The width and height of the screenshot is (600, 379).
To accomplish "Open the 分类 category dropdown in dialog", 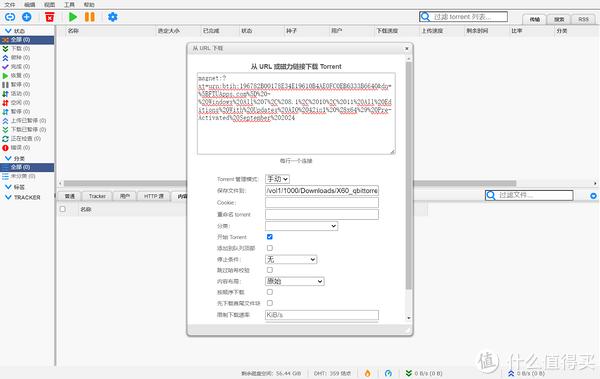I will (302, 226).
